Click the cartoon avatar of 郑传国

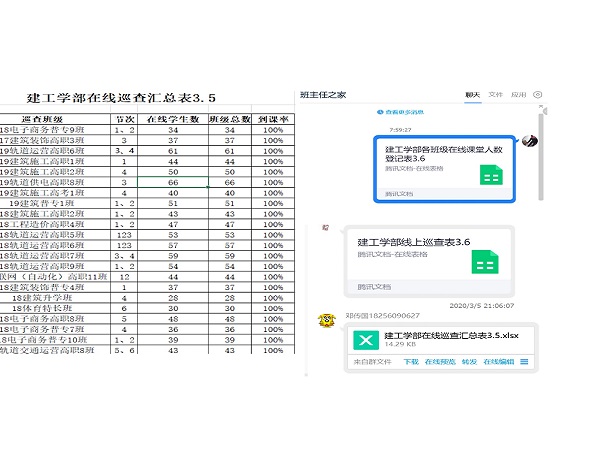point(325,320)
